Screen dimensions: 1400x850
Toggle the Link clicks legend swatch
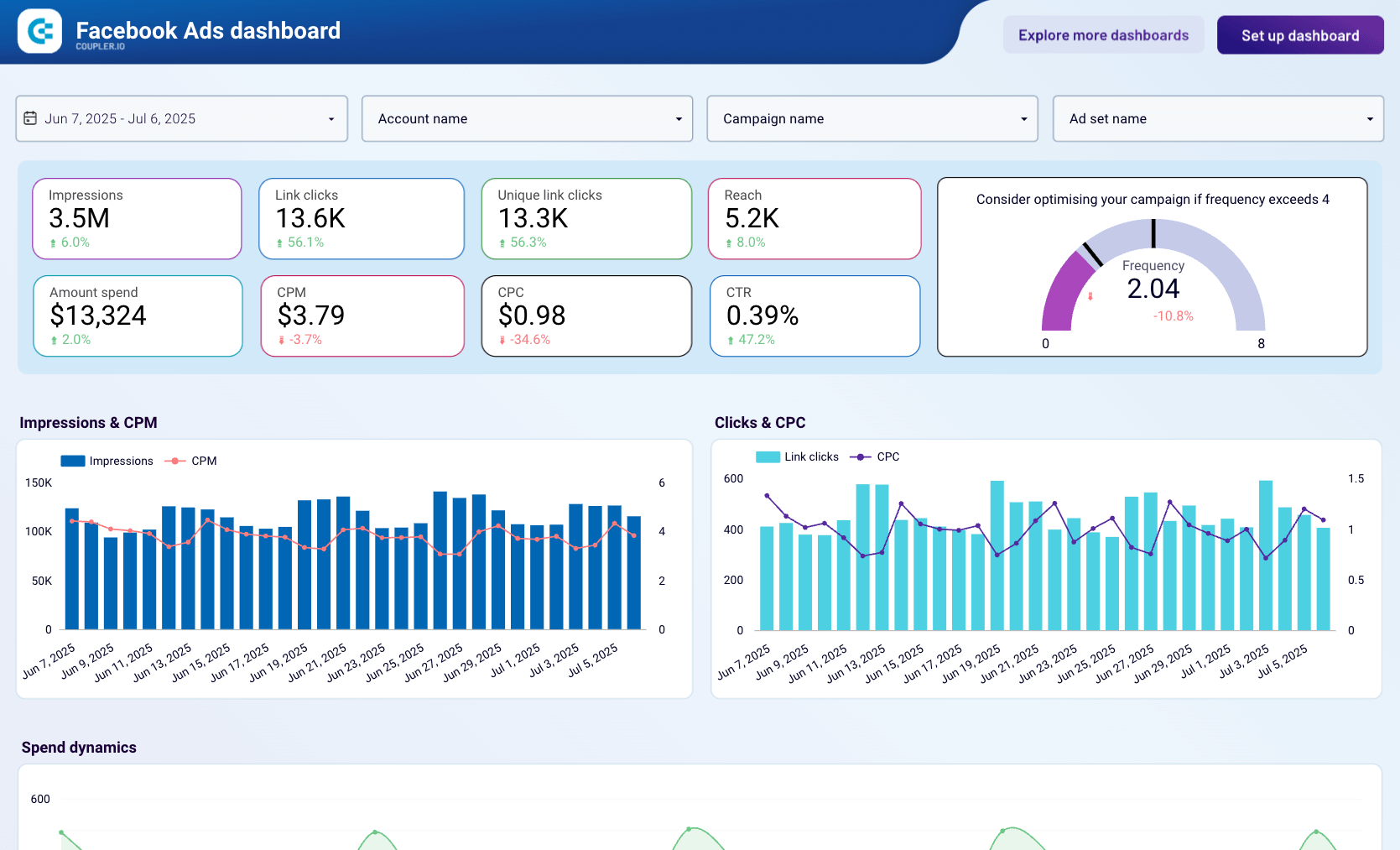pos(768,456)
